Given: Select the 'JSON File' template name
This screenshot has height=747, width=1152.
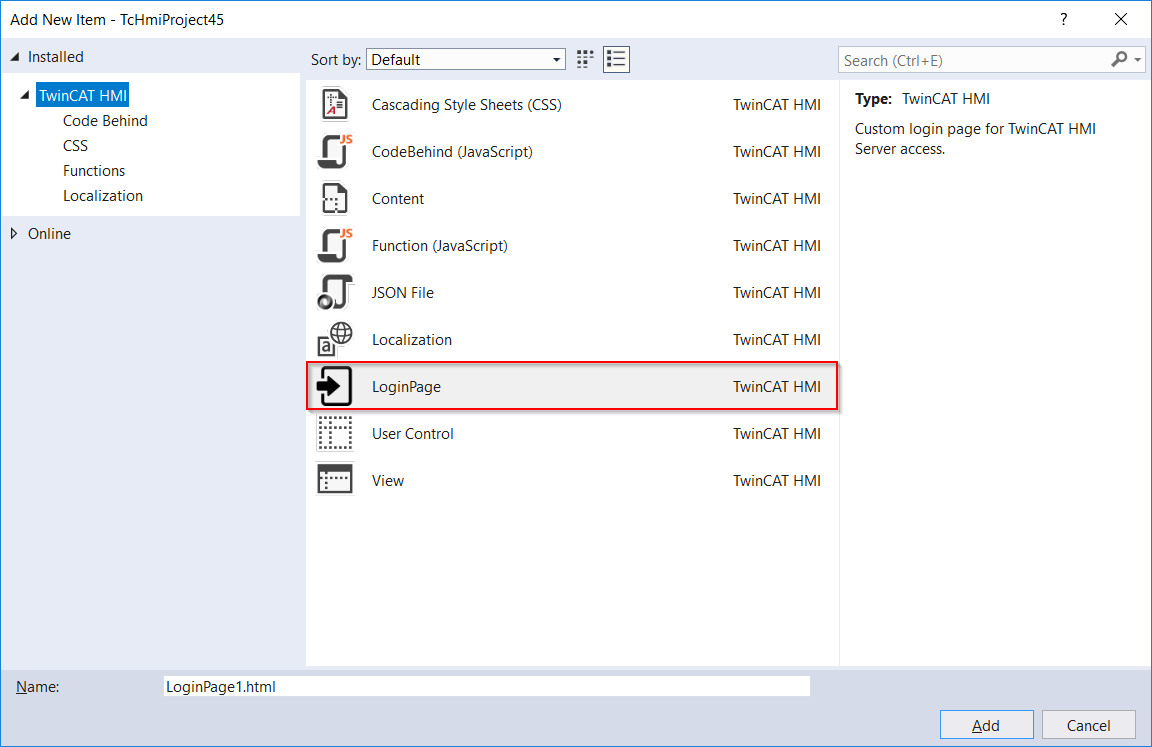Looking at the screenshot, I should pyautogui.click(x=403, y=292).
